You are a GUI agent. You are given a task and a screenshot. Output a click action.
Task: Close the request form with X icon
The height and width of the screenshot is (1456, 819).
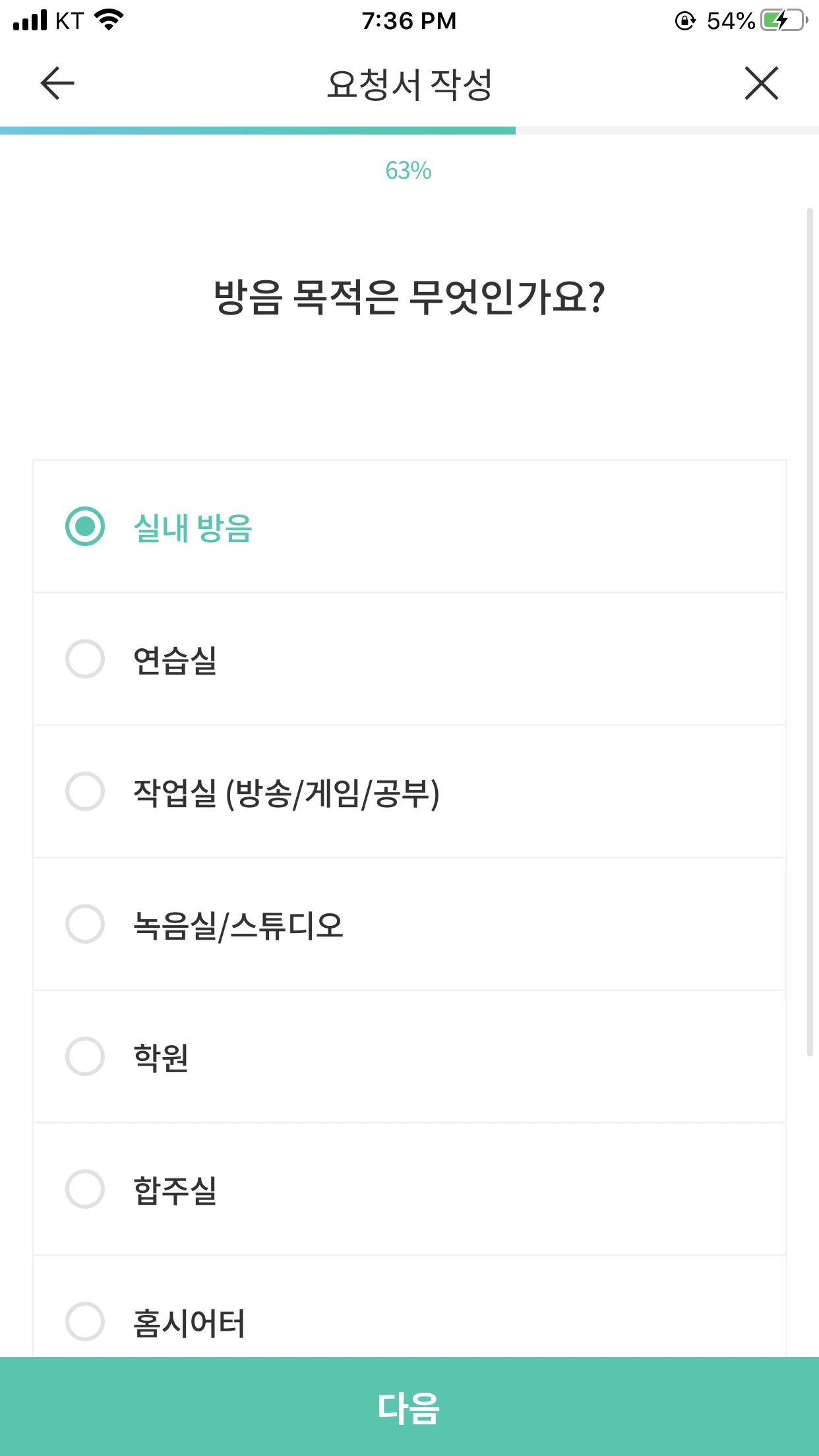(762, 84)
